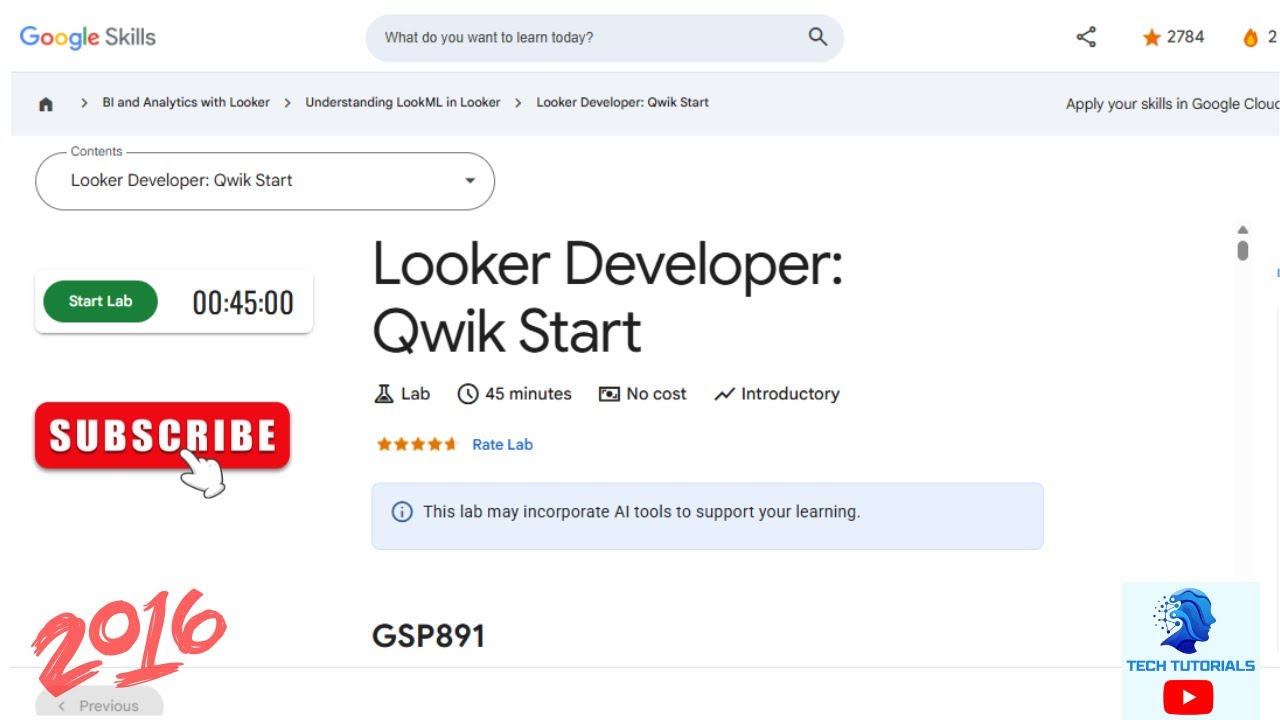The image size is (1280, 720).
Task: Click the Start Lab button
Action: tap(100, 301)
